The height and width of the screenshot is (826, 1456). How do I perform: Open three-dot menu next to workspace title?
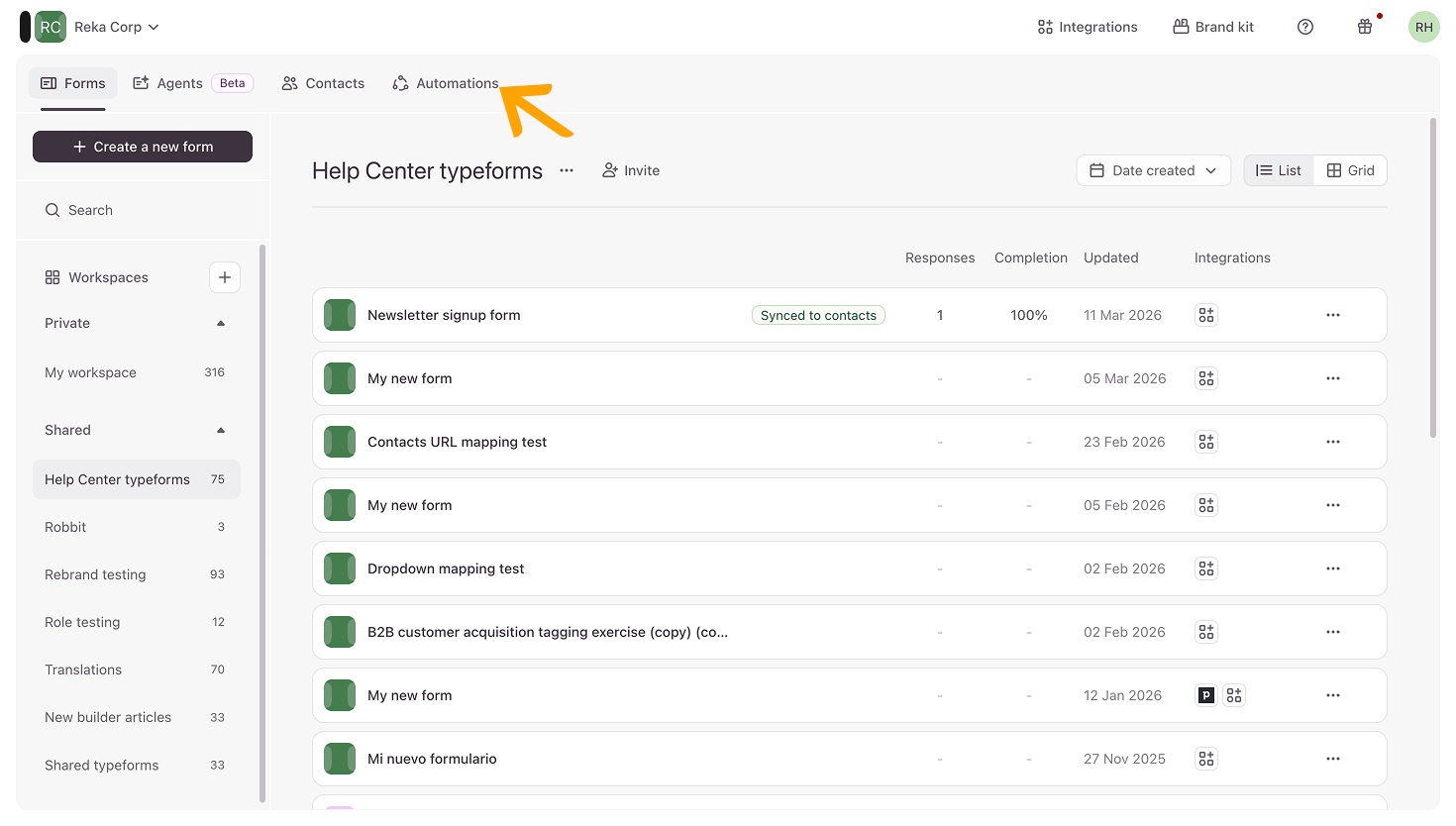point(567,170)
